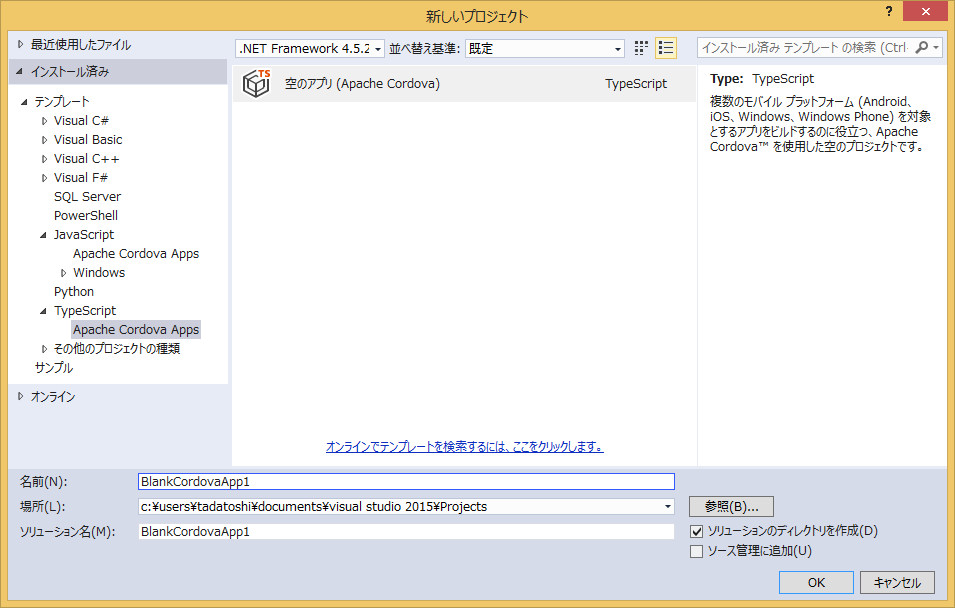Select the 空のアプリ (Apache Cordova) template icon
Image resolution: width=955 pixels, height=608 pixels.
click(256, 83)
